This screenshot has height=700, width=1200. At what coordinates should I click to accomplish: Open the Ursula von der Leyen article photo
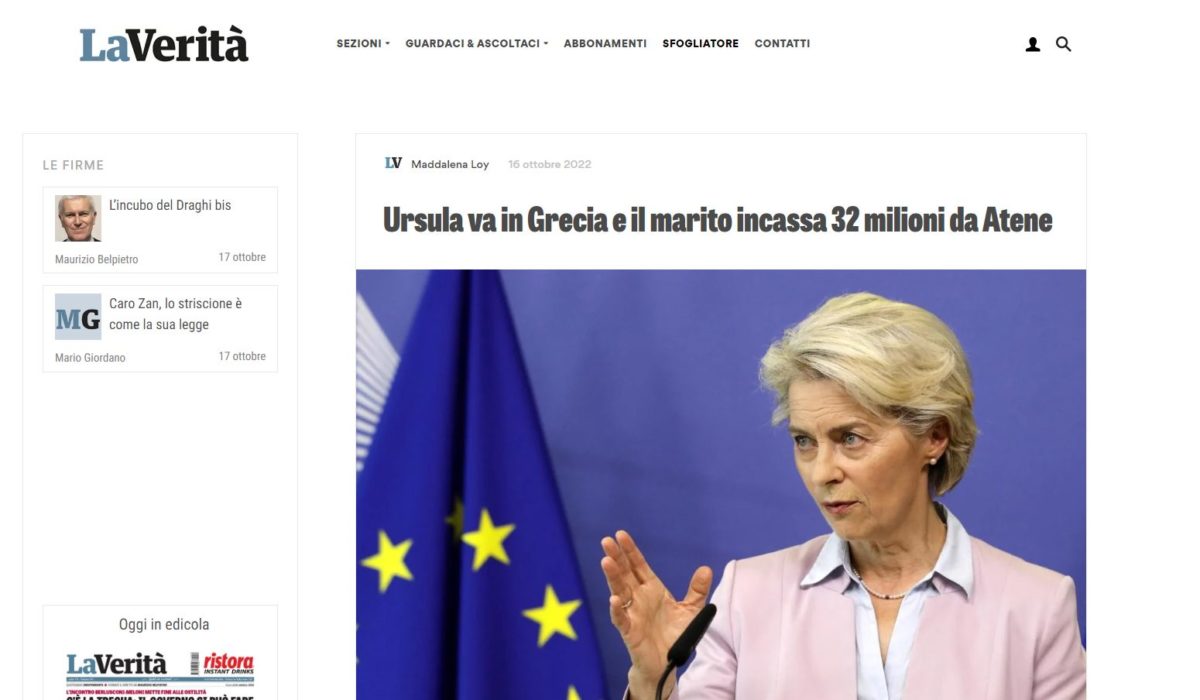721,485
